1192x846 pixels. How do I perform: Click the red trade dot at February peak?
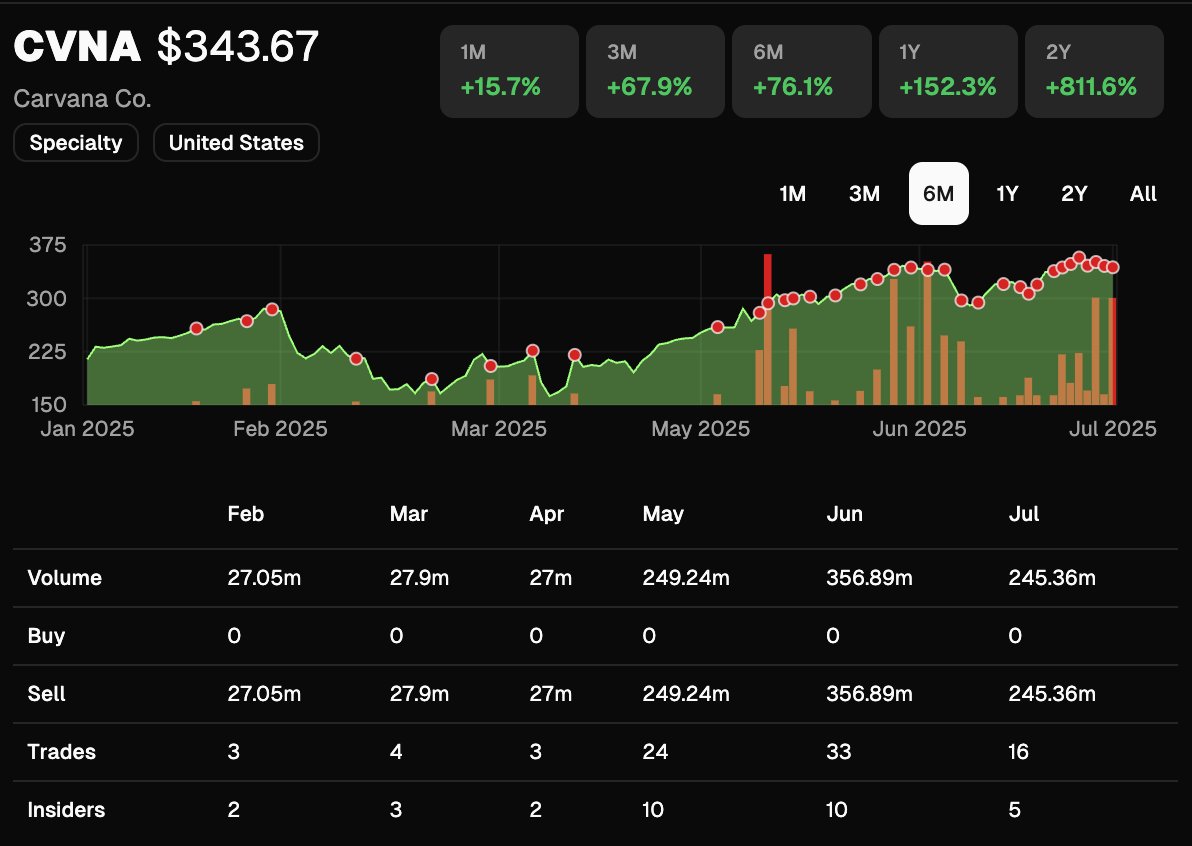click(x=272, y=309)
